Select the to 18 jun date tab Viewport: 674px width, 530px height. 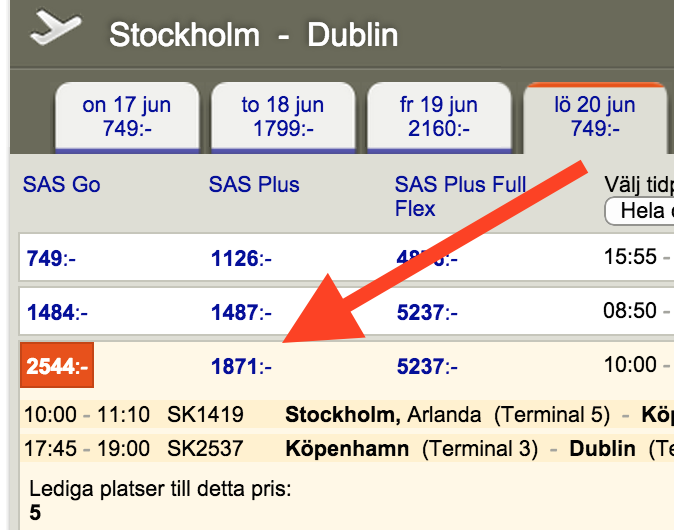click(x=283, y=117)
